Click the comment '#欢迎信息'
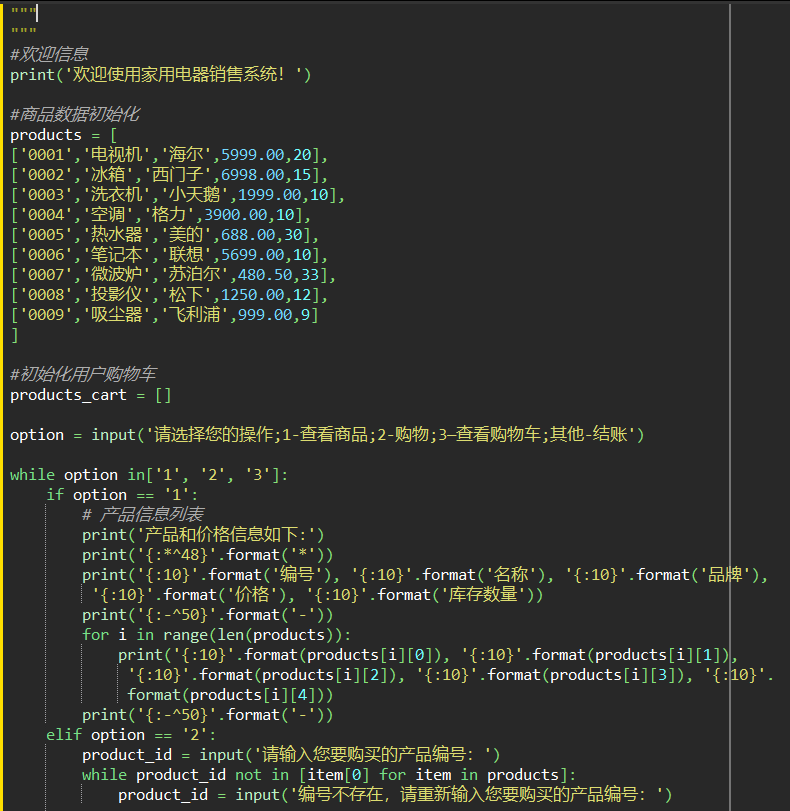This screenshot has height=811, width=790. click(x=49, y=54)
